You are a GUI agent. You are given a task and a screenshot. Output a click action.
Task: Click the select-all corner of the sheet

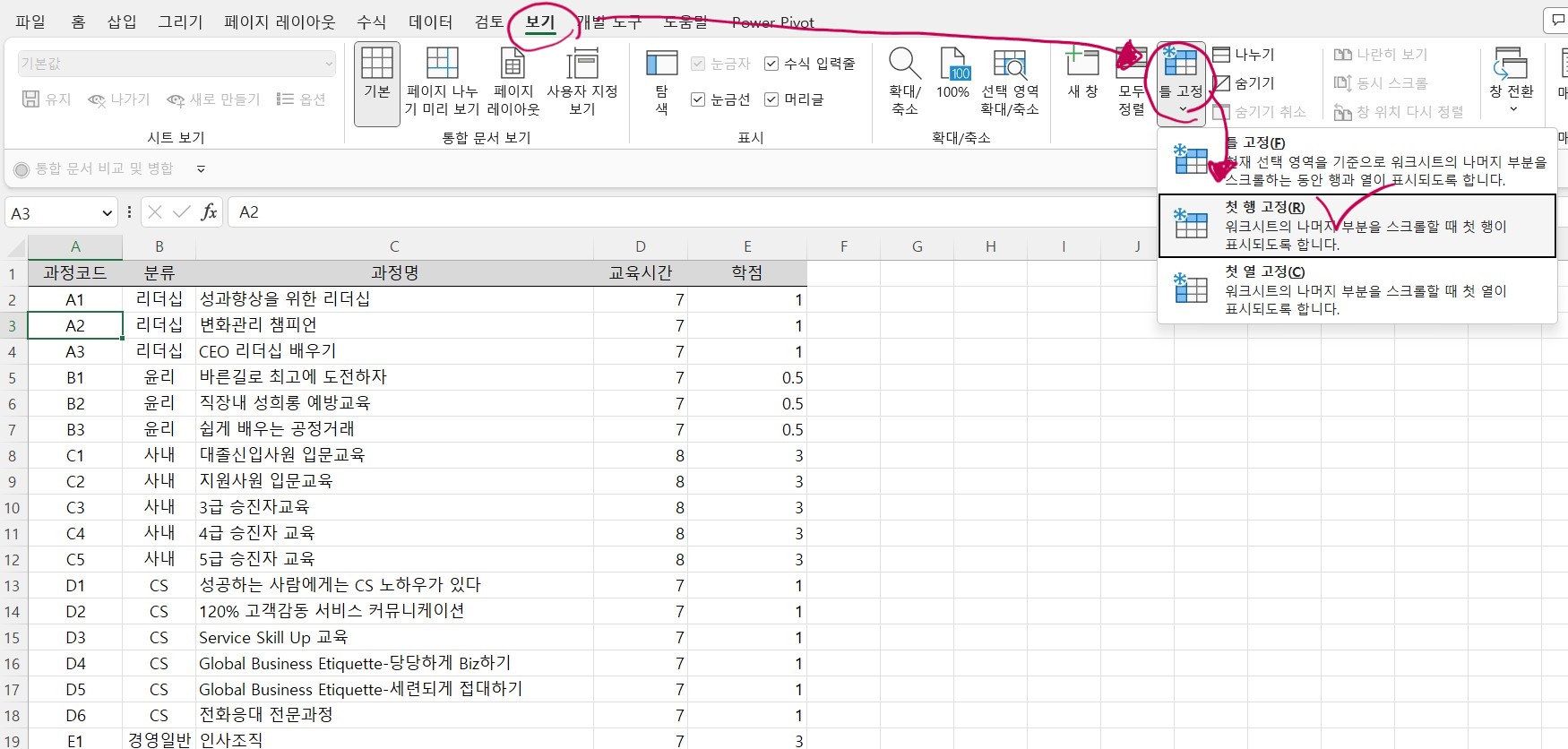(x=14, y=246)
